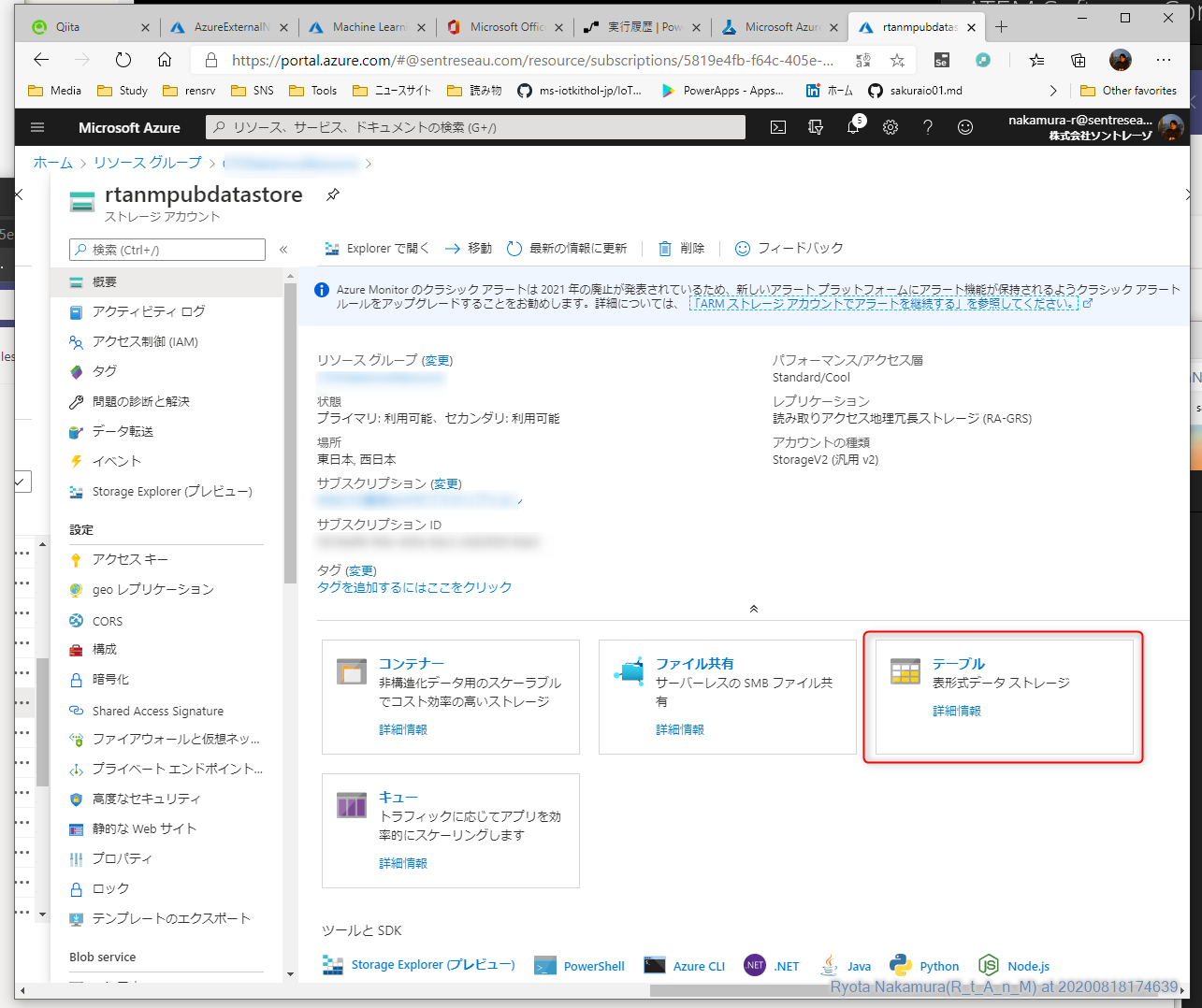Click the translate page icon in the address bar

coord(863,61)
